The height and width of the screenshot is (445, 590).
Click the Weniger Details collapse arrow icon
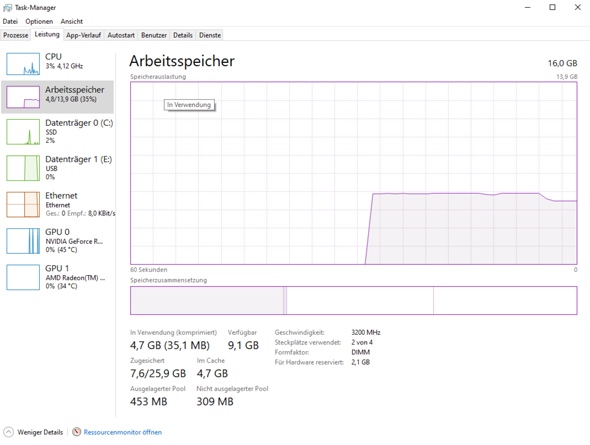8,432
